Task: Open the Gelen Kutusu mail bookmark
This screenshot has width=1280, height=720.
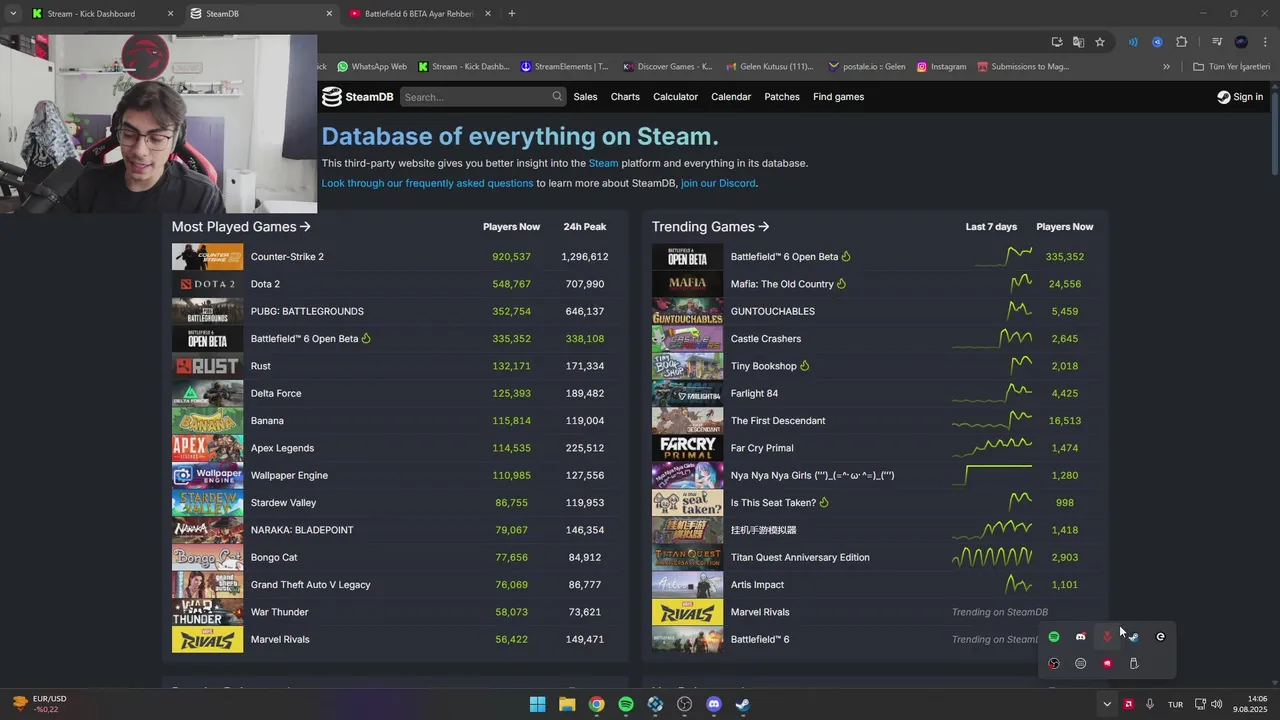Action: click(769, 67)
